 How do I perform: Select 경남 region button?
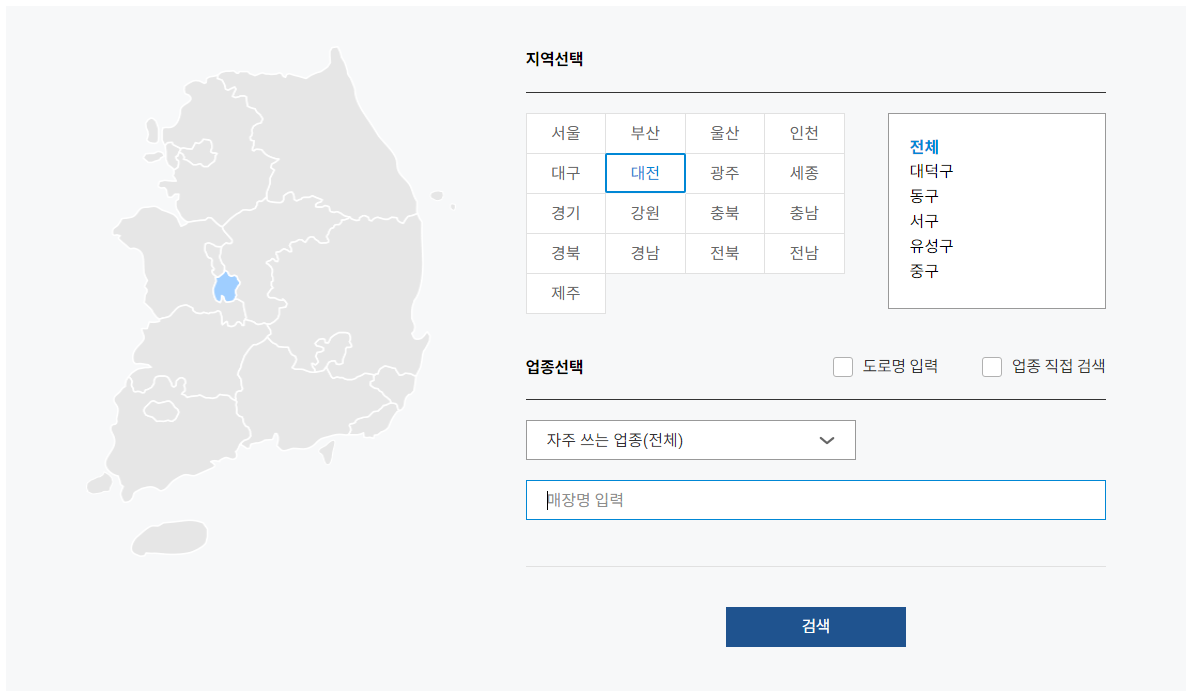coord(645,253)
